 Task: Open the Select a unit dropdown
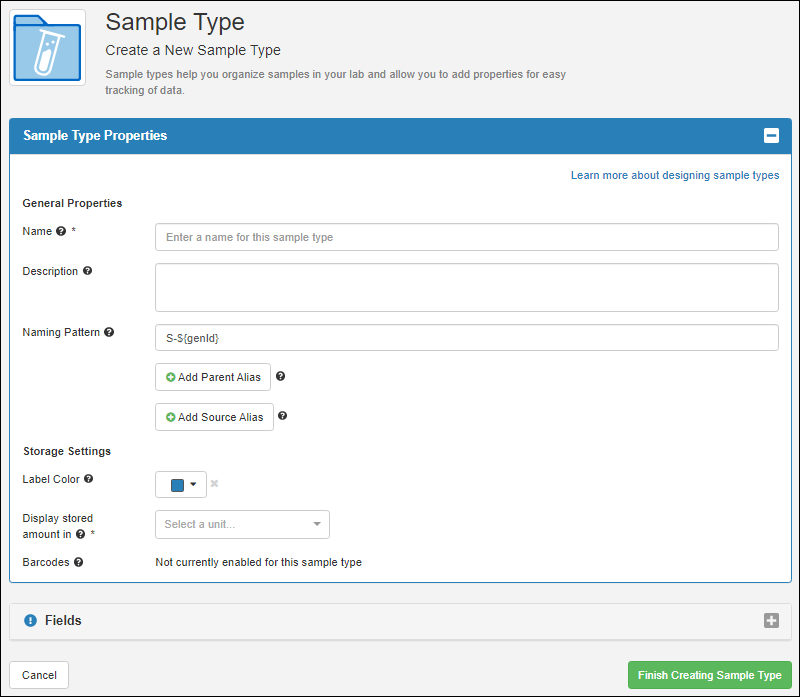point(242,524)
